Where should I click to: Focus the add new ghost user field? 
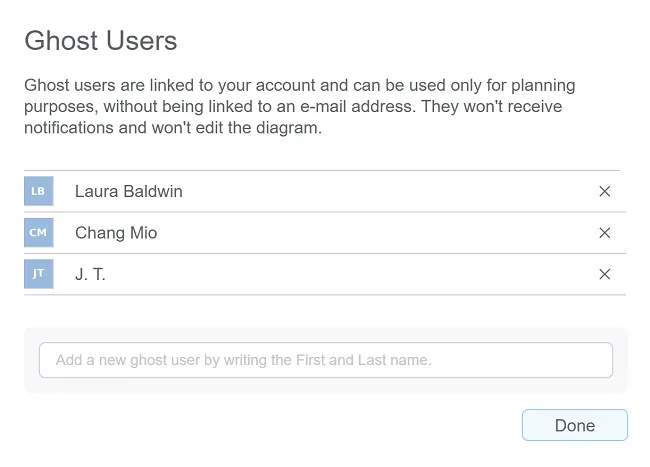pos(325,360)
